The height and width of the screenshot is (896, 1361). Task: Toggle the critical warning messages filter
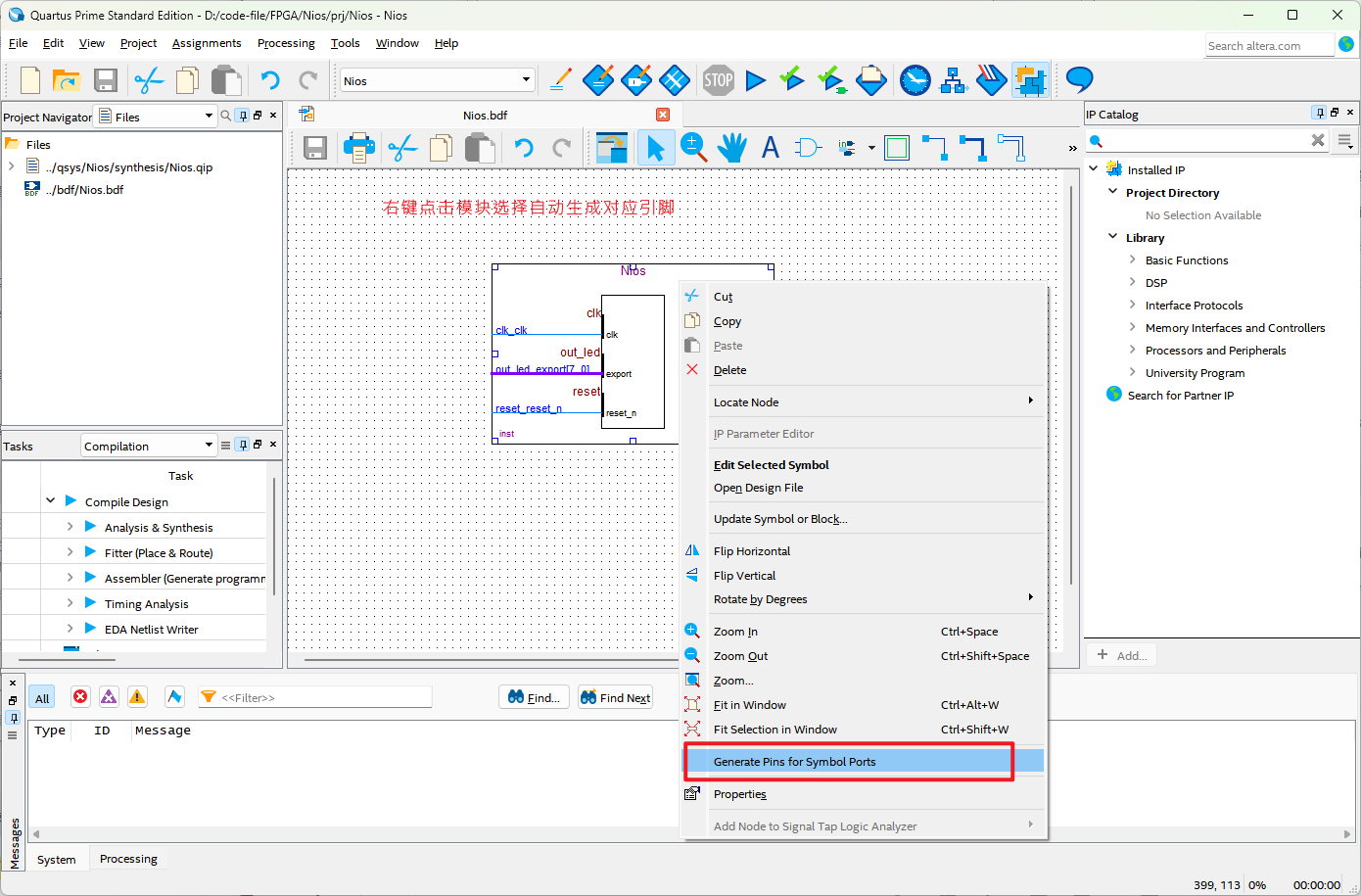click(x=109, y=697)
